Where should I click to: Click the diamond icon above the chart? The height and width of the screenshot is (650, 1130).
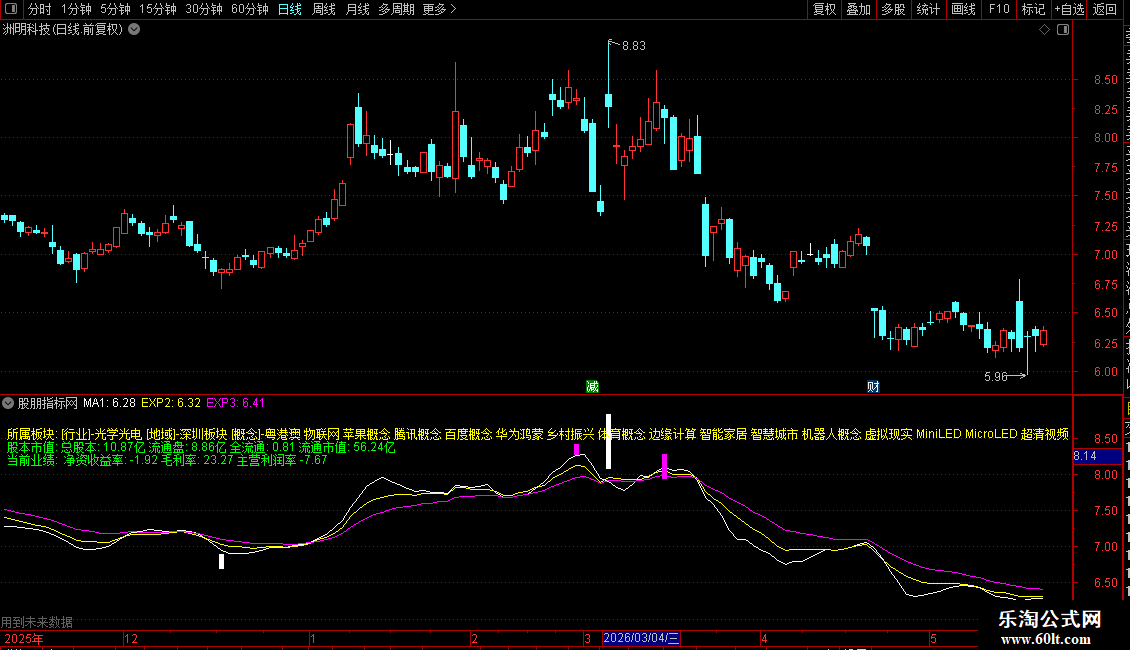[1044, 30]
